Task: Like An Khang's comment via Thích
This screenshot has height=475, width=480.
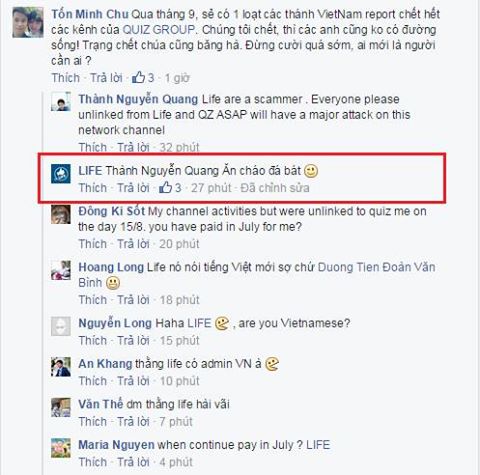Action: click(x=93, y=381)
